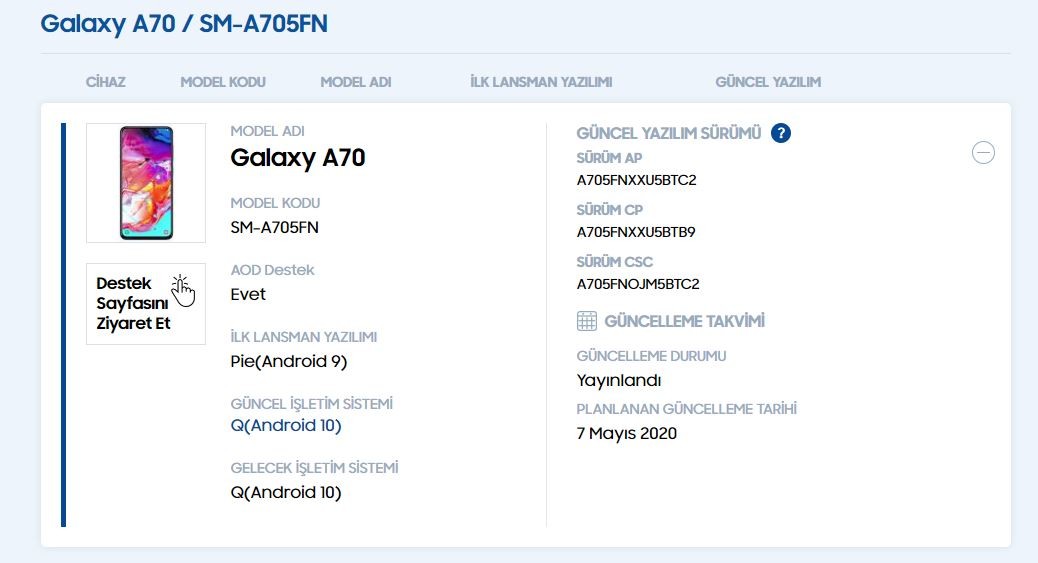This screenshot has width=1038, height=563.
Task: Click the GÜNCEL YAZILIM SÜRÜMÜ heading
Action: 669,133
